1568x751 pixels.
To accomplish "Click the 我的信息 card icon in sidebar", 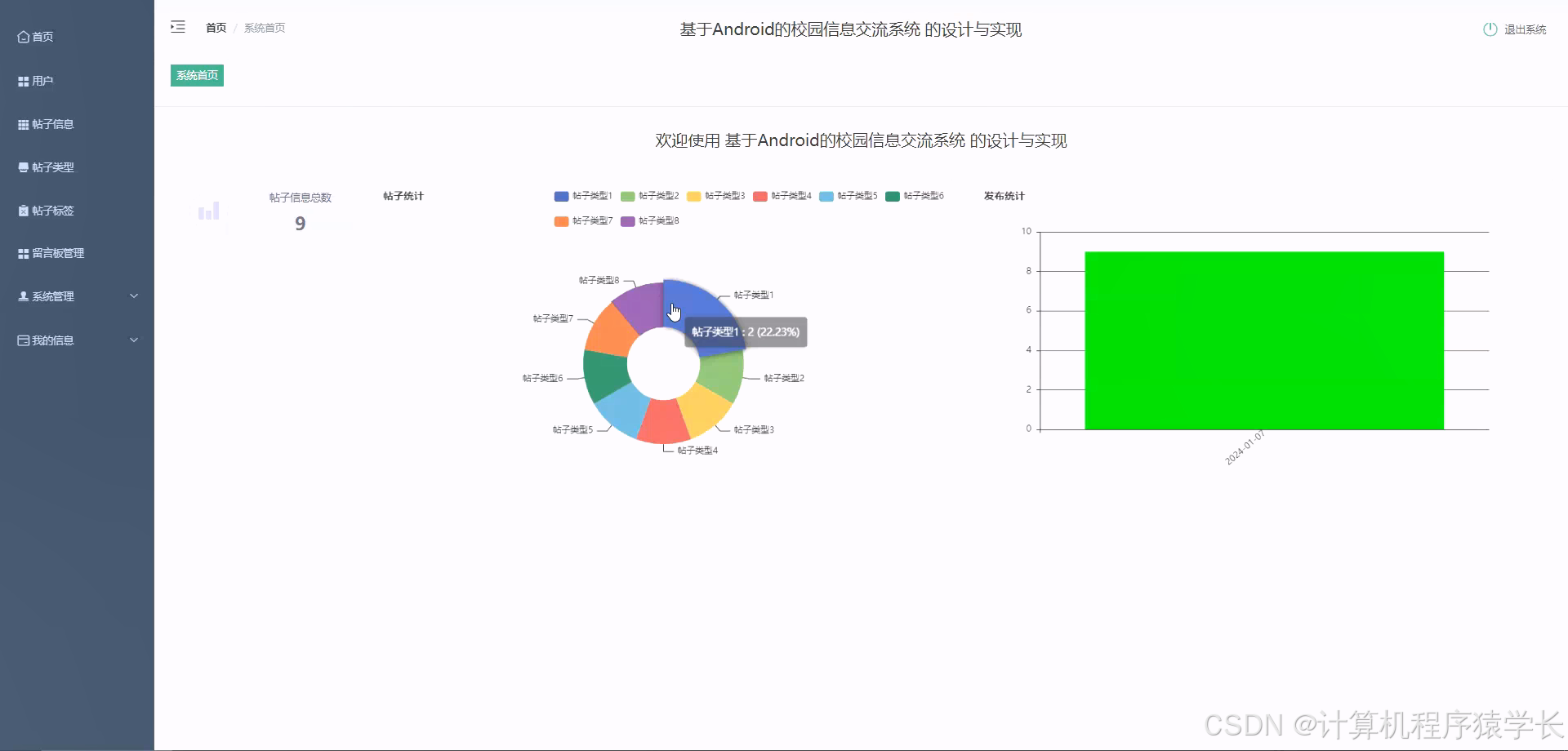I will [24, 340].
